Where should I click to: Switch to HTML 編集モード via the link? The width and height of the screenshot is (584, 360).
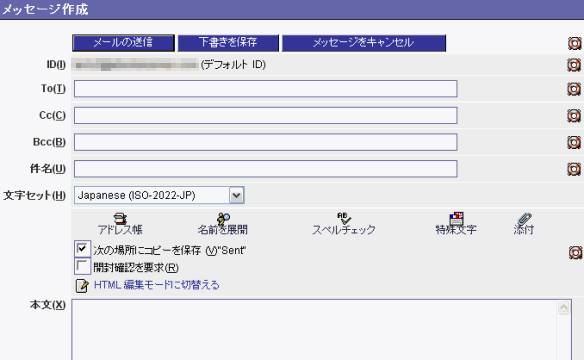pos(157,285)
